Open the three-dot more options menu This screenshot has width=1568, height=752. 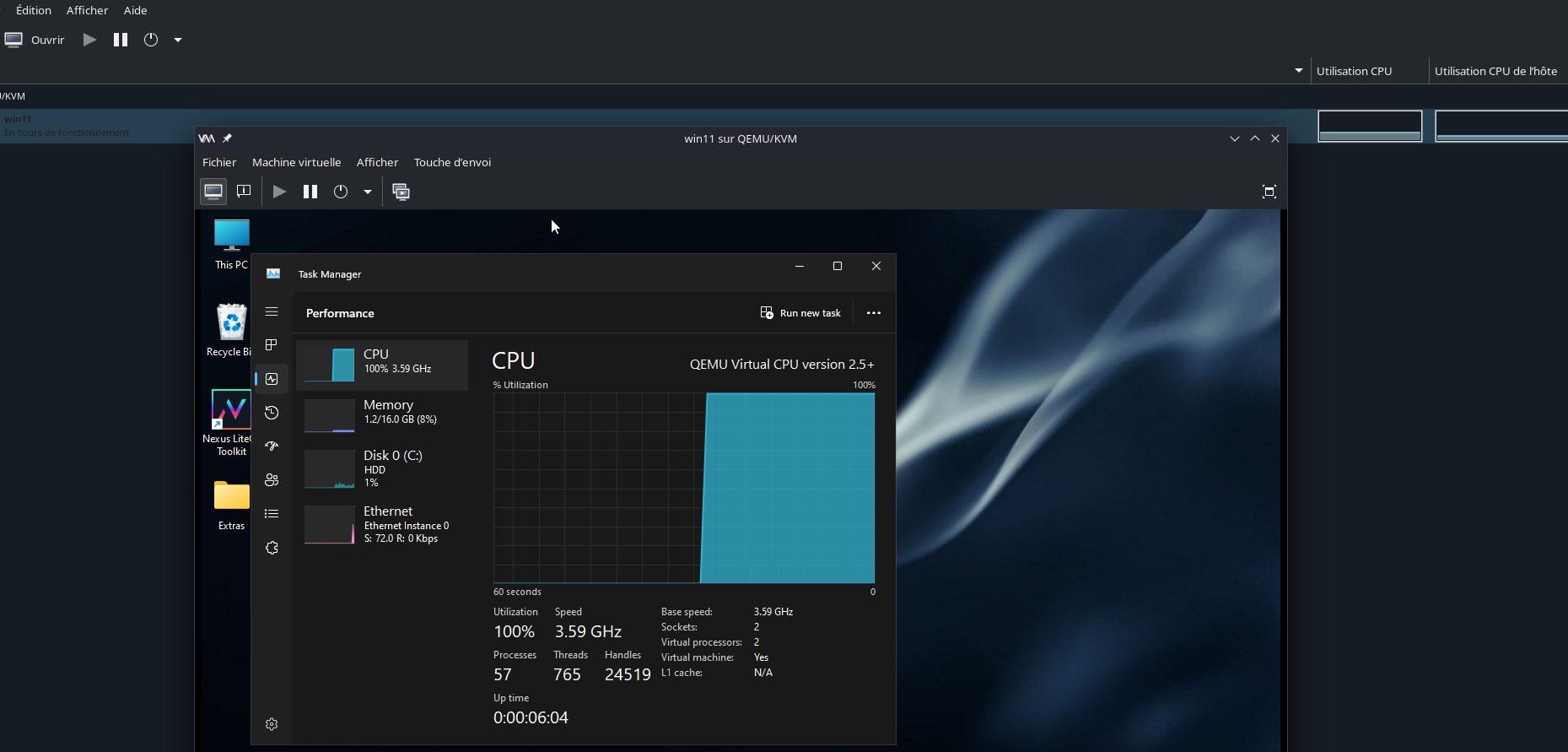pos(874,313)
